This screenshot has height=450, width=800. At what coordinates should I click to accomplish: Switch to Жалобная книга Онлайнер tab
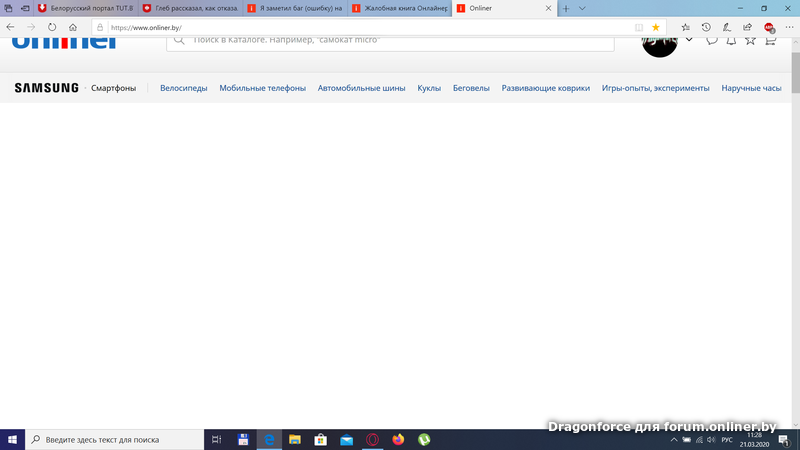[x=400, y=8]
